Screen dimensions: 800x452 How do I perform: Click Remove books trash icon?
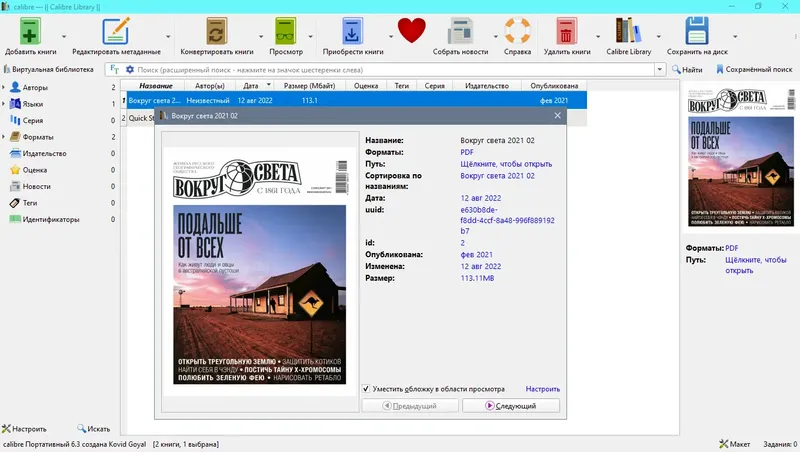coord(566,31)
